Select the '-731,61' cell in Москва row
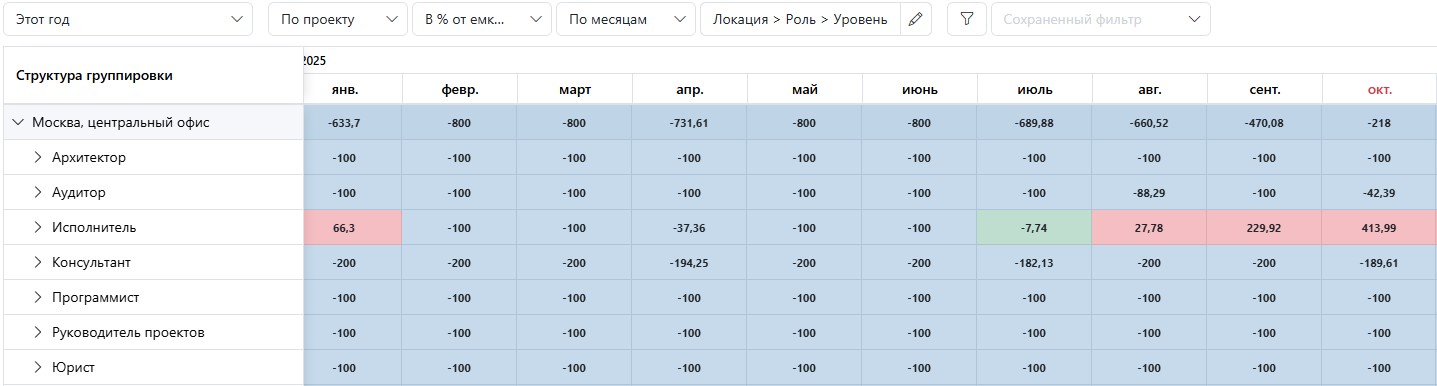1437x386 pixels. pos(690,123)
